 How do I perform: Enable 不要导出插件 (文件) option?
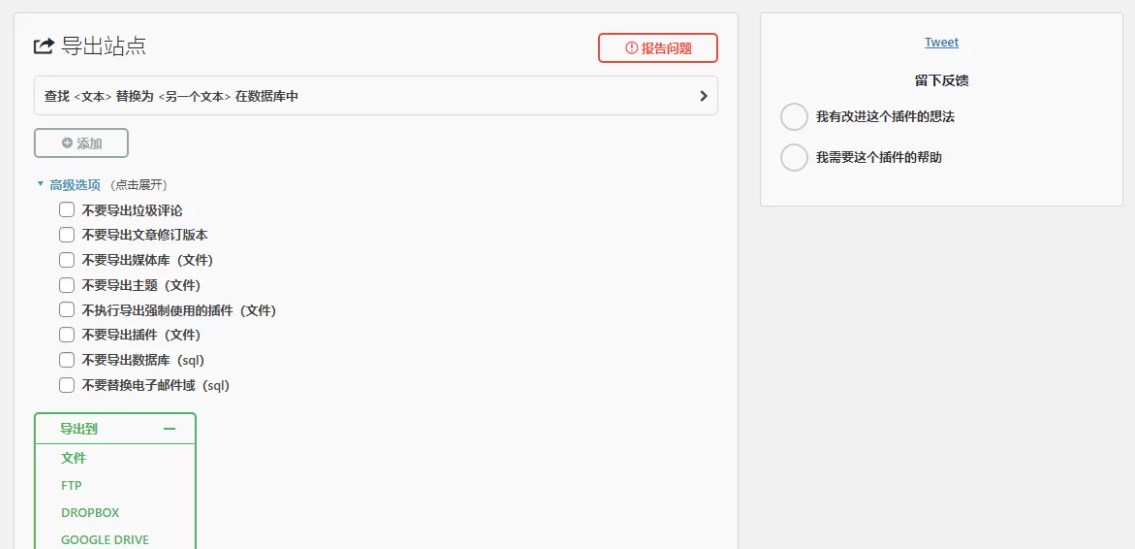(67, 335)
